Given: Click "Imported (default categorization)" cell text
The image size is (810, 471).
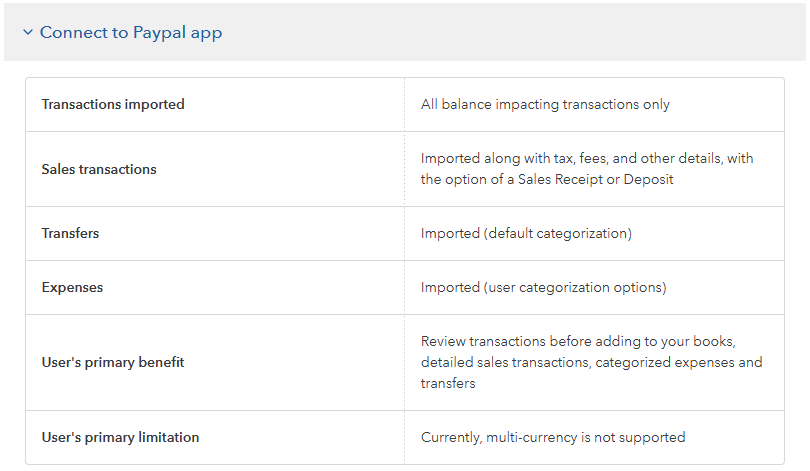Looking at the screenshot, I should 526,234.
